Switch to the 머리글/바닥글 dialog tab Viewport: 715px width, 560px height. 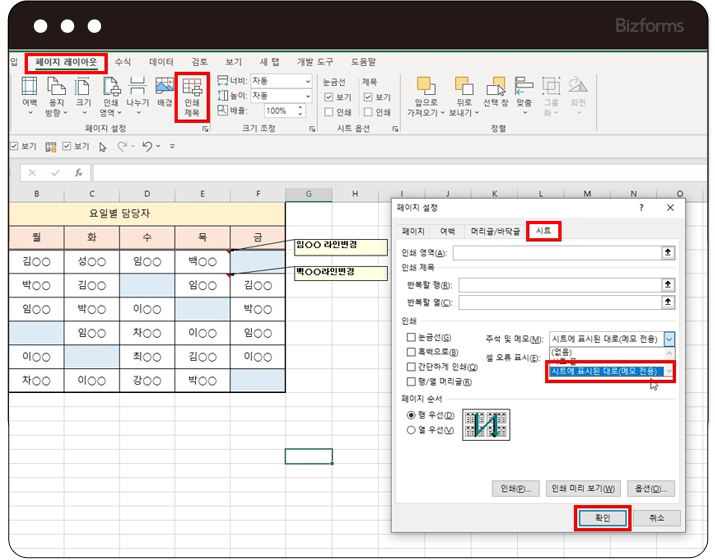tap(494, 231)
